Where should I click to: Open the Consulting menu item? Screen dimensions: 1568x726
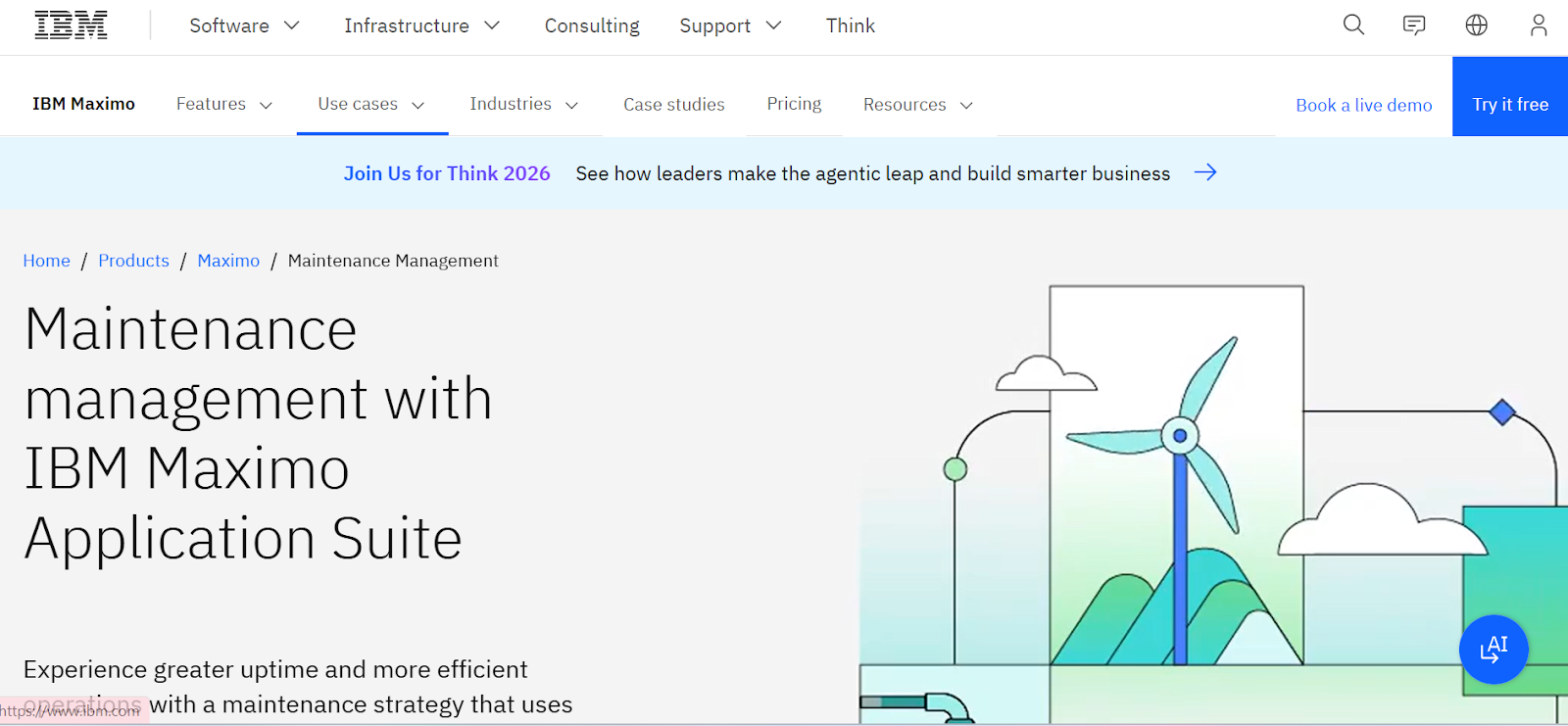[x=592, y=25]
